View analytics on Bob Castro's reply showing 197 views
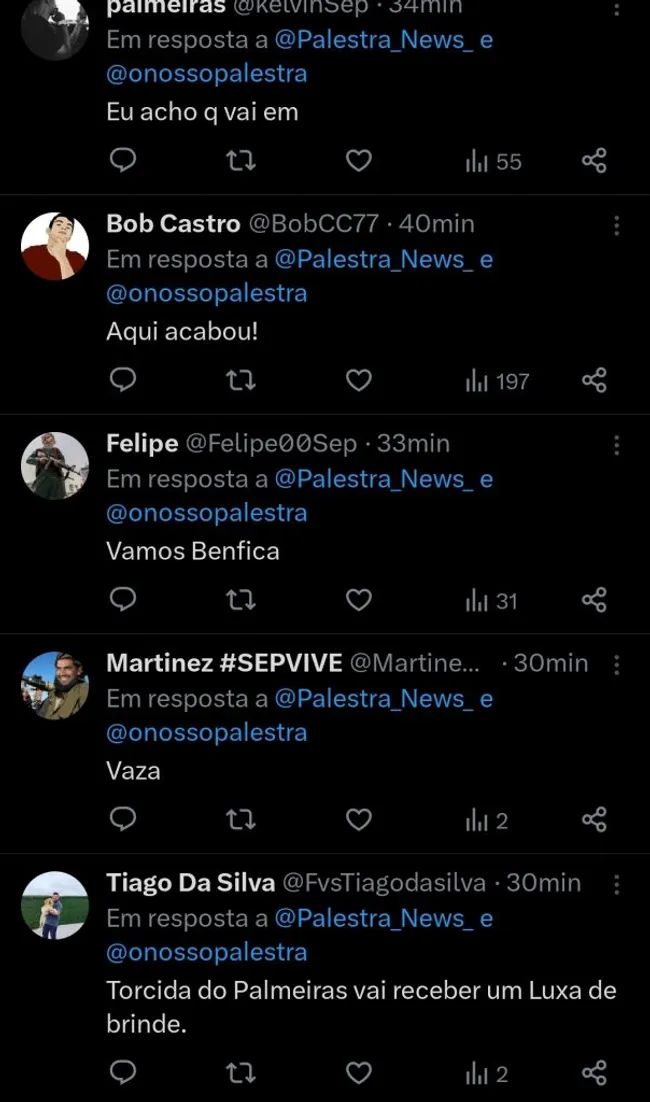 (x=486, y=380)
